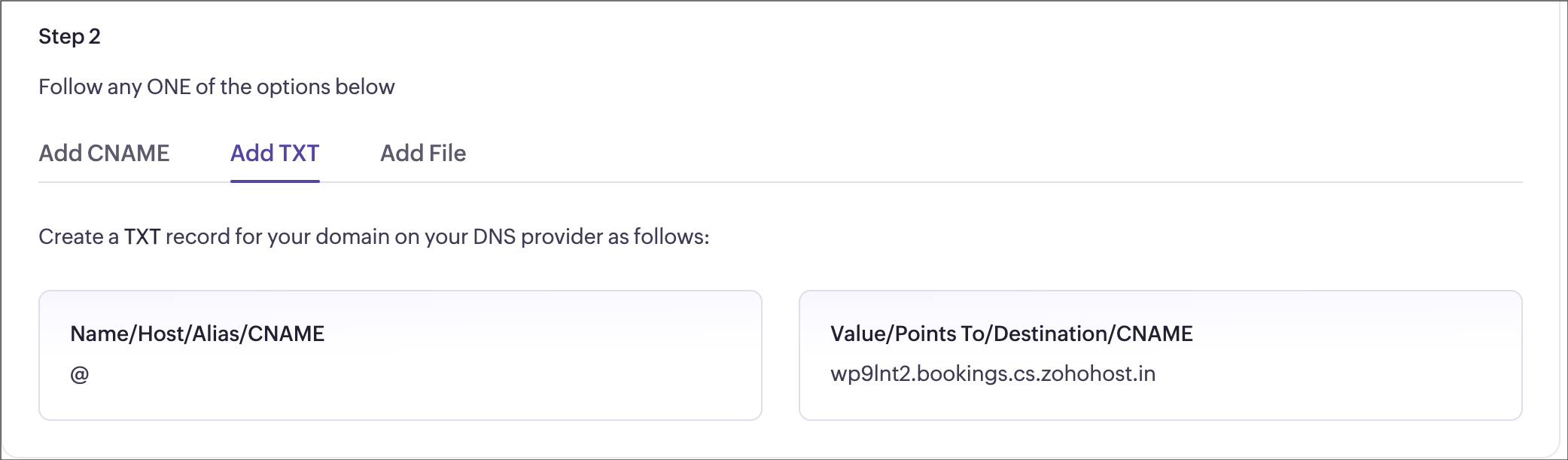Select the Add TXT tab

click(275, 153)
